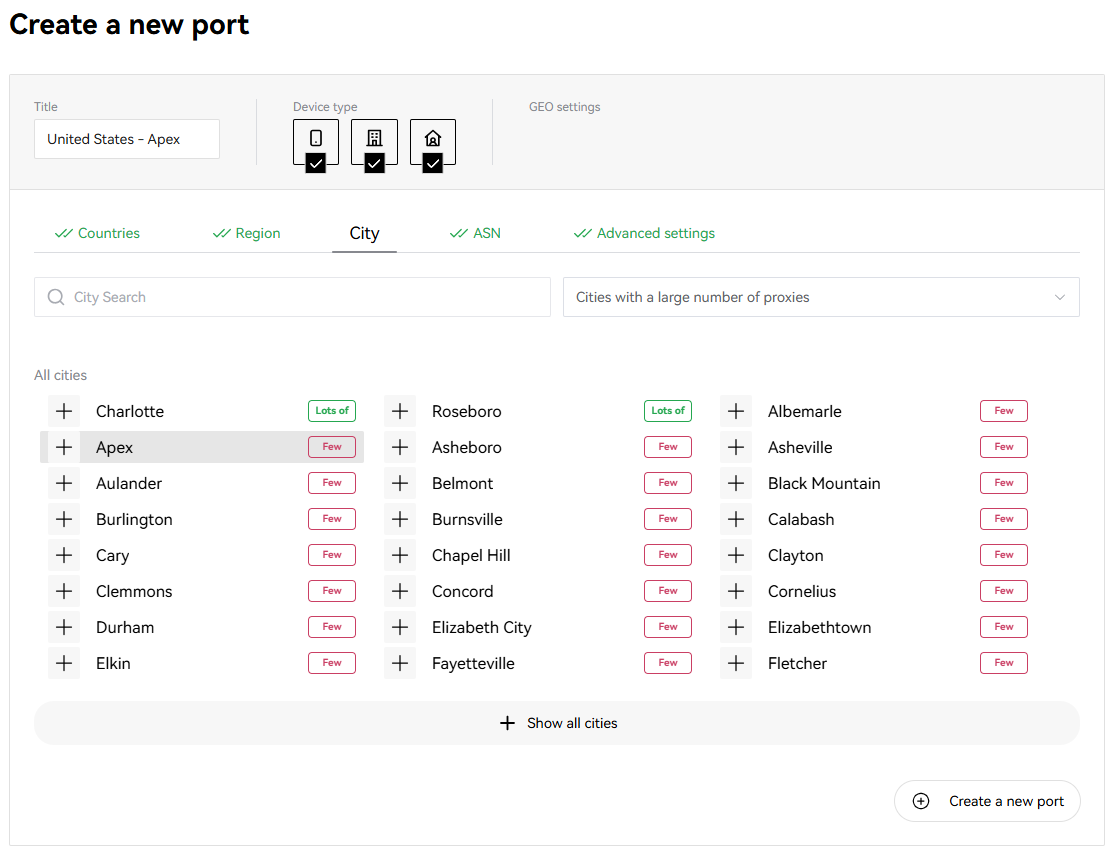Click the Elizabethtown city name
The image size is (1109, 850).
(820, 628)
